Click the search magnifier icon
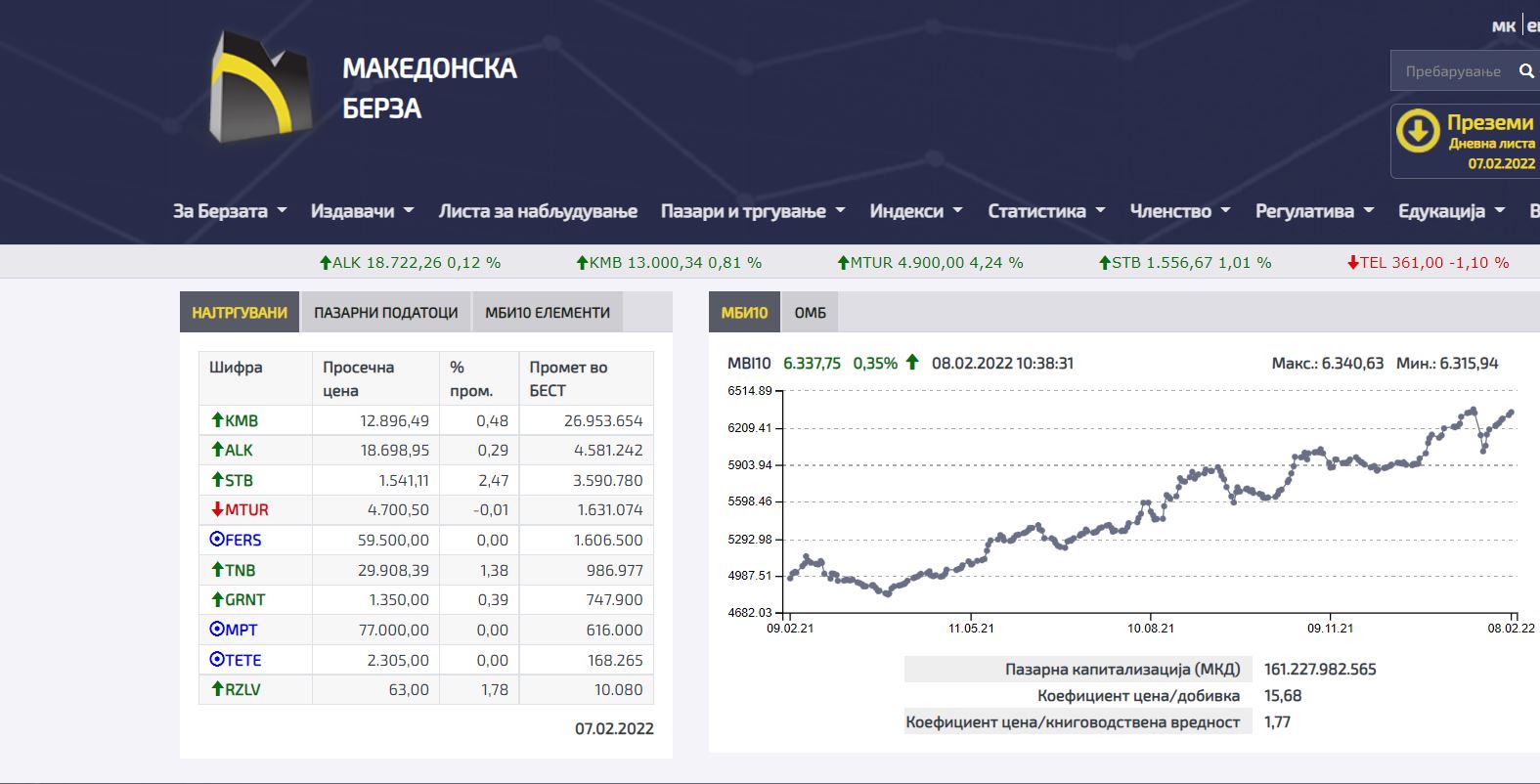This screenshot has height=784, width=1540. (x=1526, y=71)
